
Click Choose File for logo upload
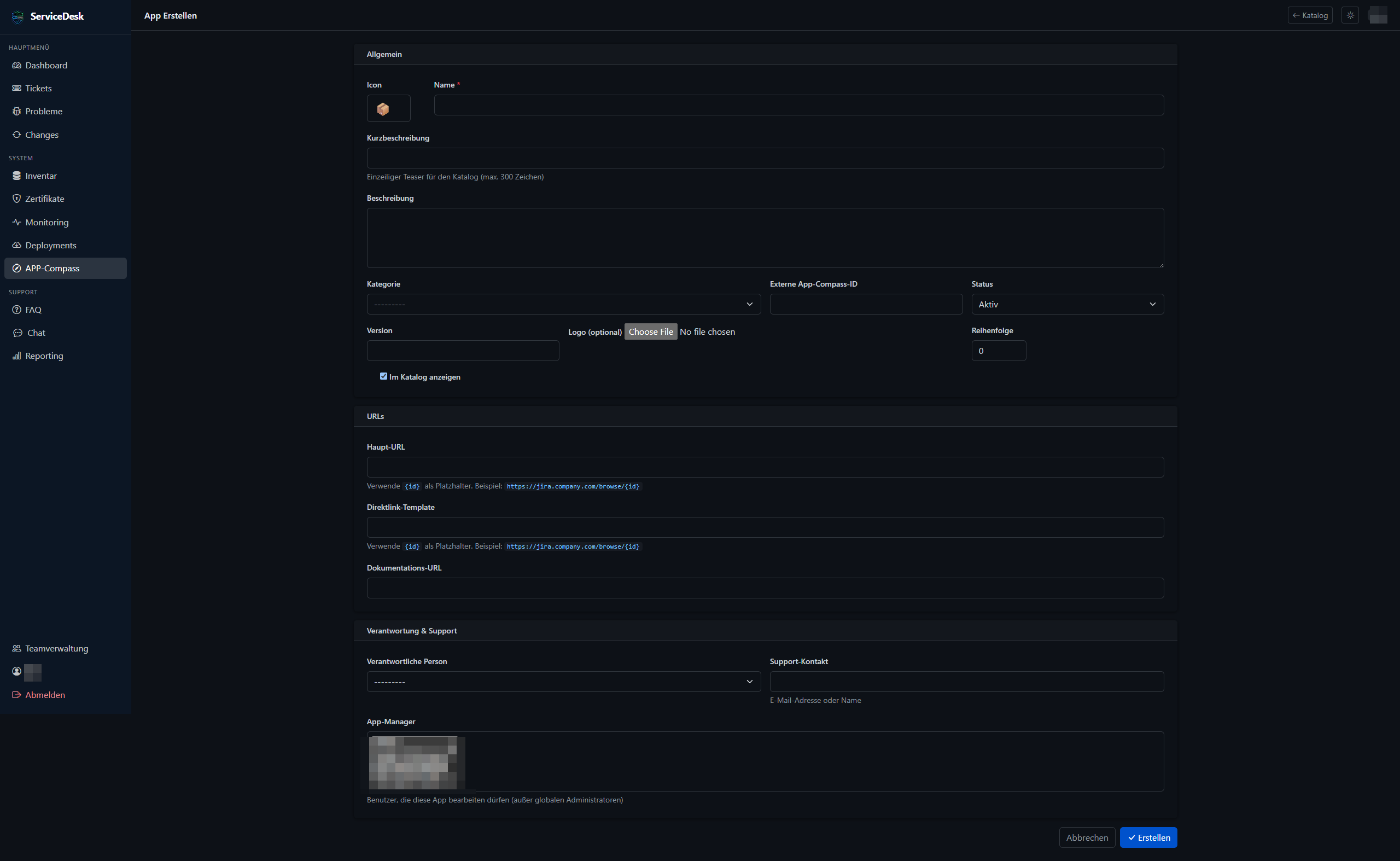click(x=651, y=331)
